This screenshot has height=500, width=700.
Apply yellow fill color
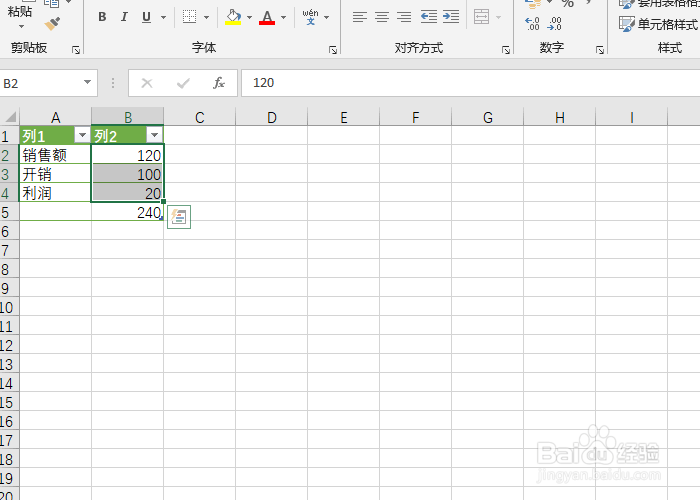(x=233, y=17)
